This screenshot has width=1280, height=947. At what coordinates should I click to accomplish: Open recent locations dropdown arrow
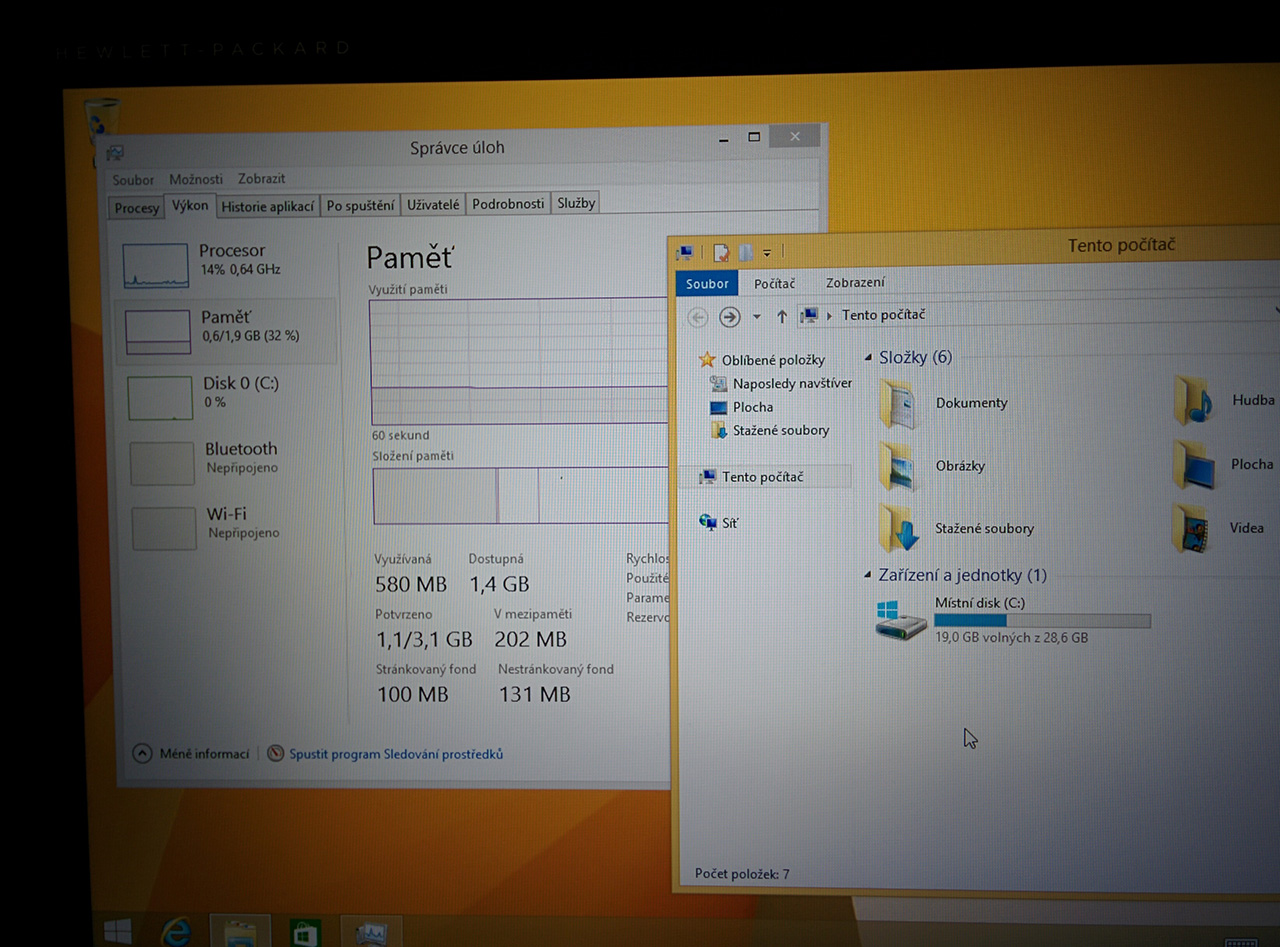coord(756,316)
